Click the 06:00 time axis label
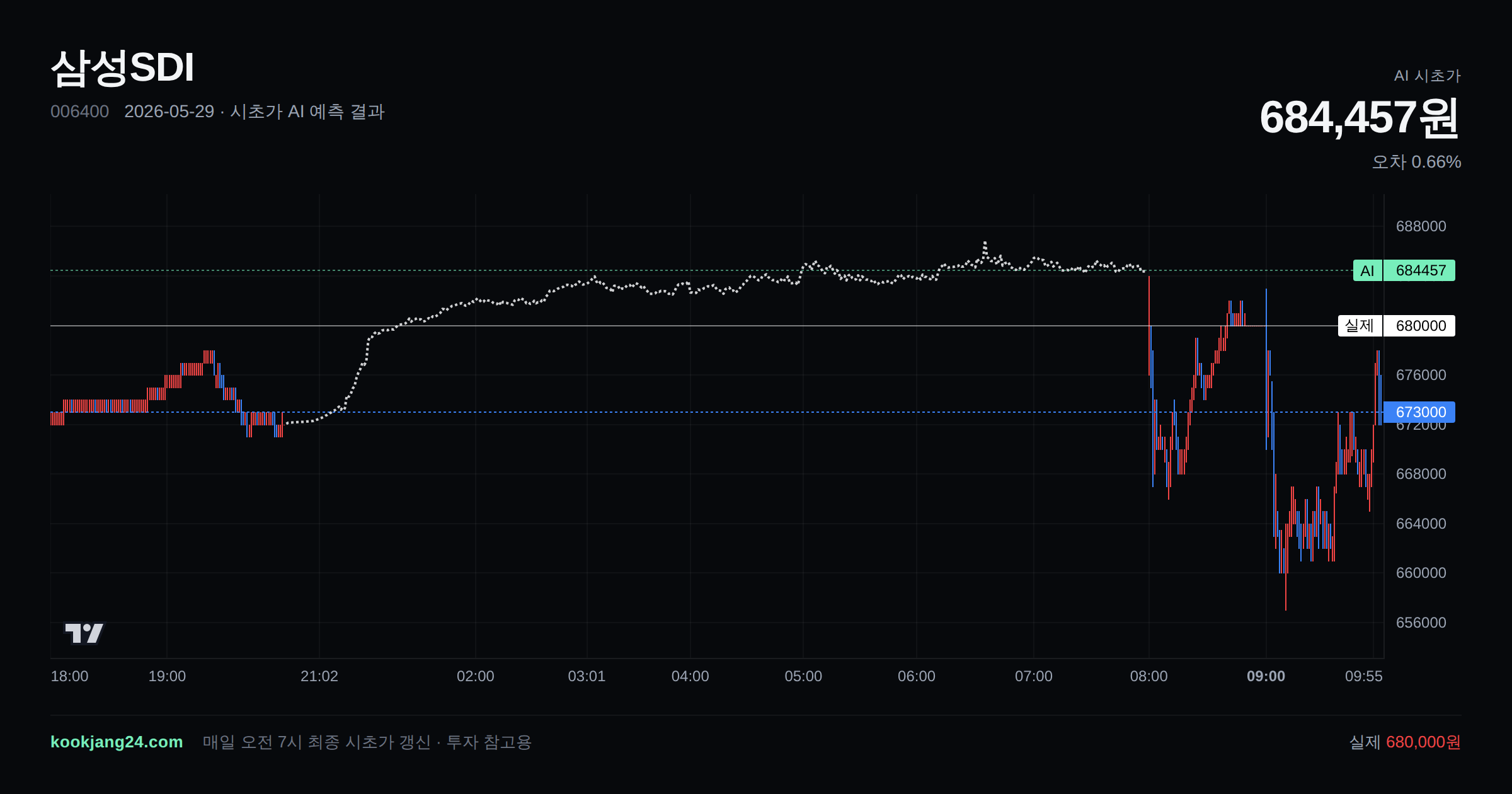1512x794 pixels. click(917, 676)
